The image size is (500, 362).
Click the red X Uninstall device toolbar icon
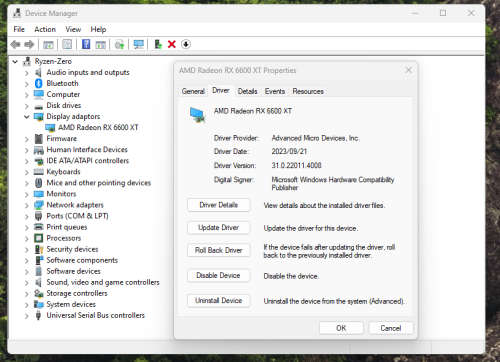(x=172, y=44)
